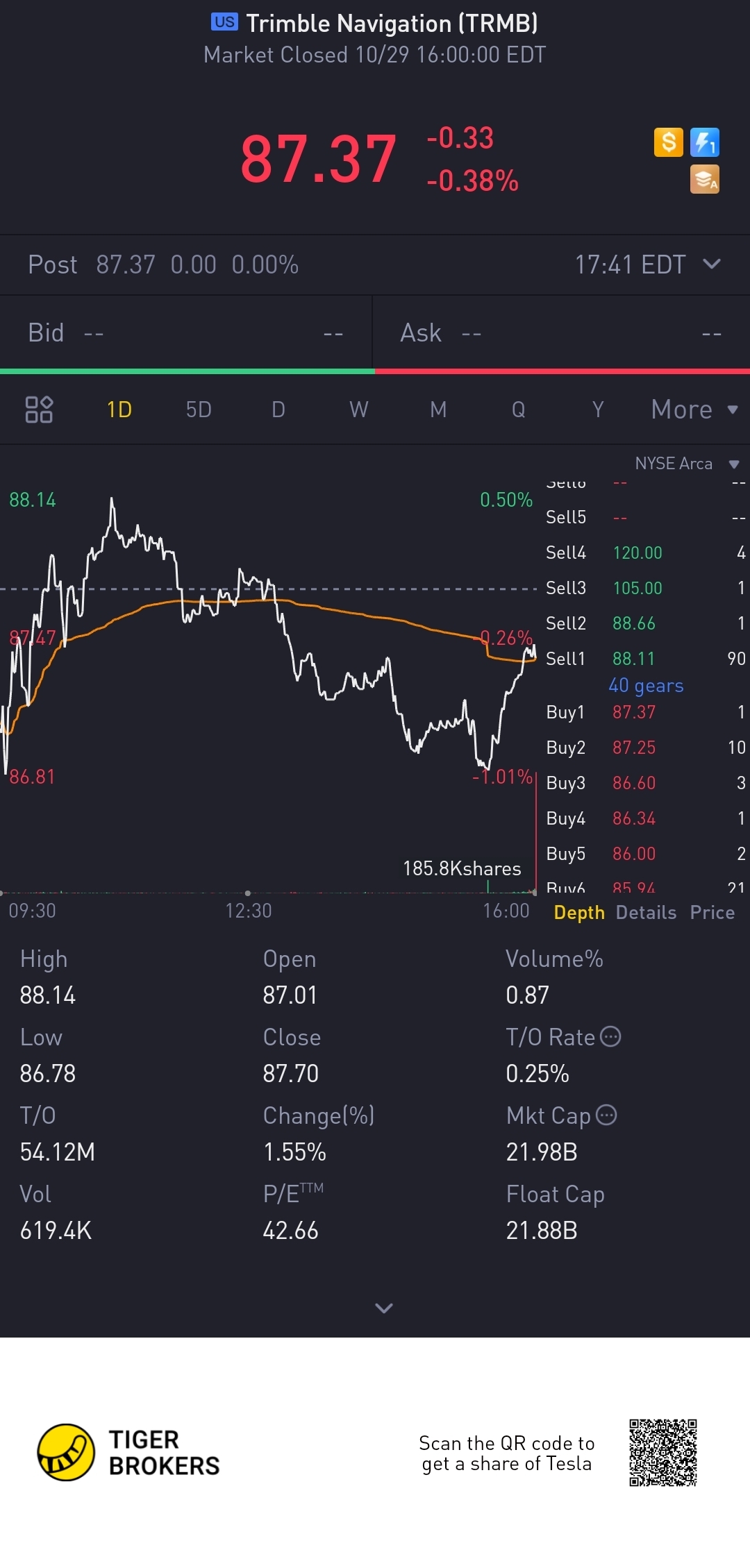
Task: Tap the Post 87.37 quote text
Action: [x=163, y=264]
